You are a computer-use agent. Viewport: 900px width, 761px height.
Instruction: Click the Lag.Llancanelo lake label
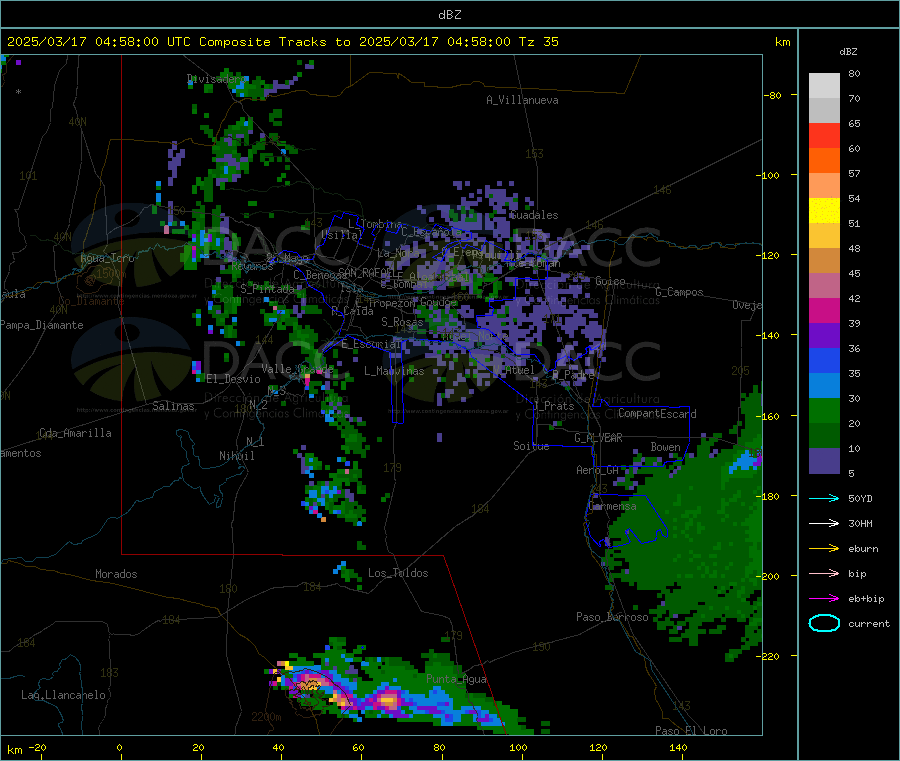coord(63,695)
